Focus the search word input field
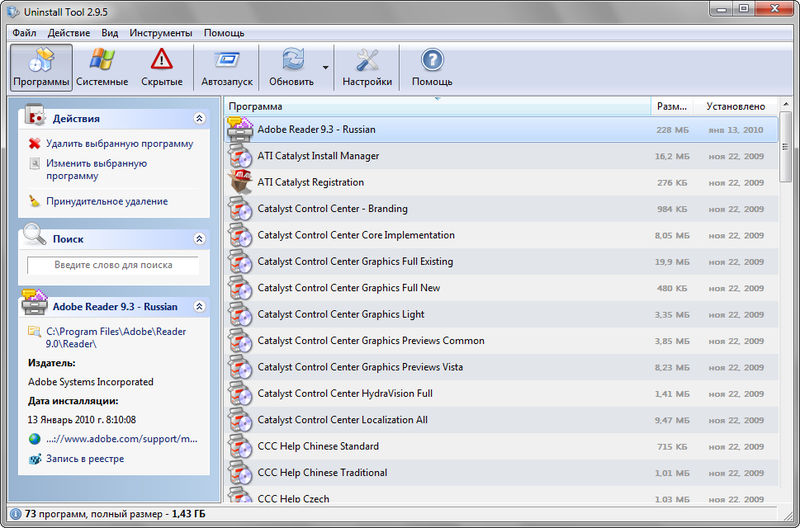This screenshot has width=800, height=528. point(113,265)
